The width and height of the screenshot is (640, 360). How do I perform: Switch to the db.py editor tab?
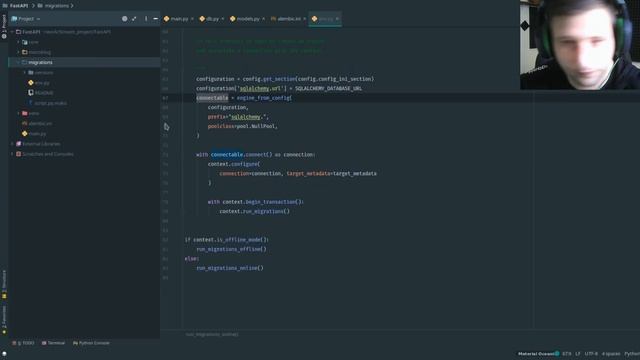pyautogui.click(x=209, y=19)
